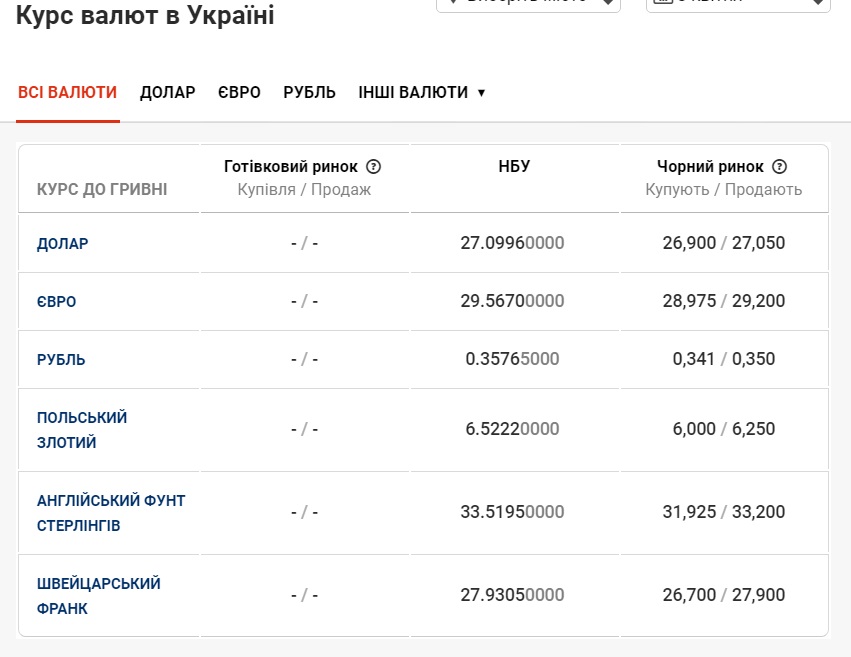This screenshot has height=657, width=851.
Task: Expand the ІНШІ ВАЛЮТИ menu
Action: tap(422, 92)
